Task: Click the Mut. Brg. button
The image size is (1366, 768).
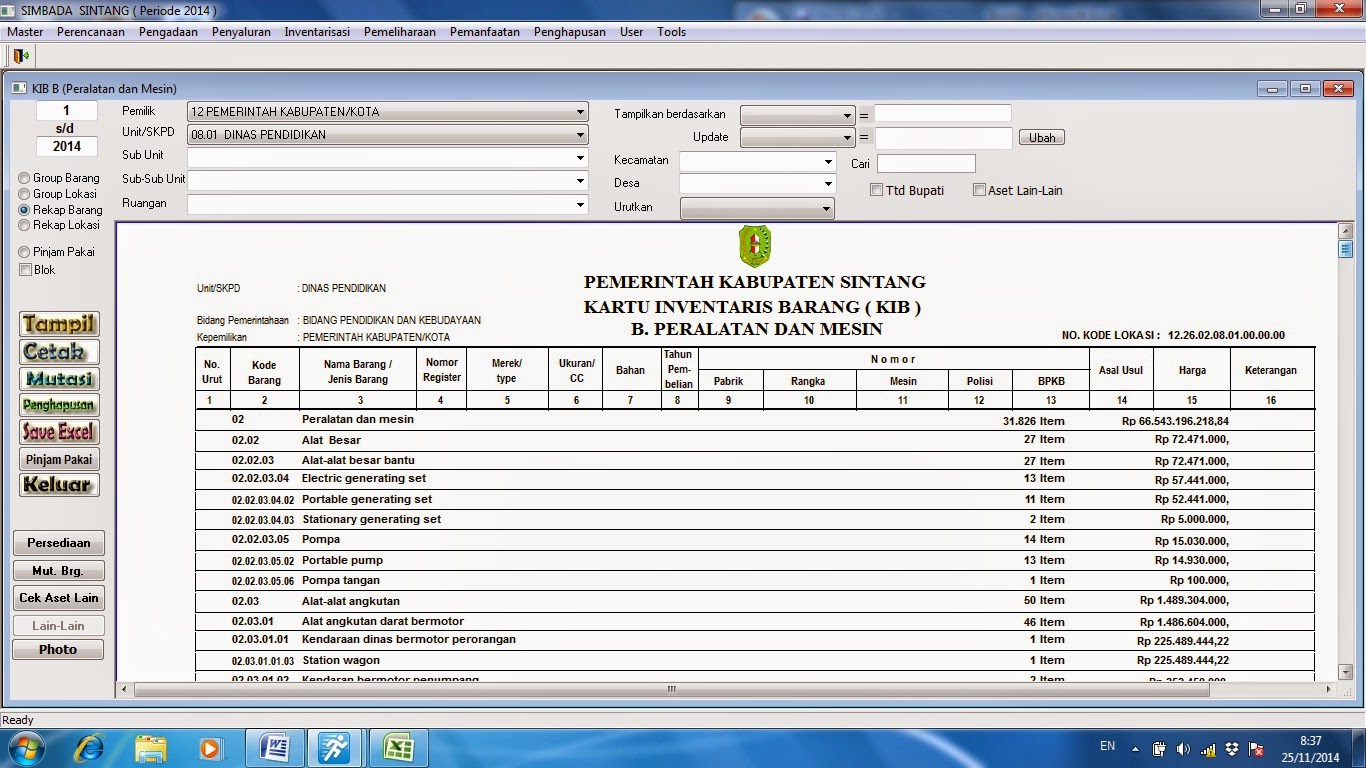Action: 59,571
